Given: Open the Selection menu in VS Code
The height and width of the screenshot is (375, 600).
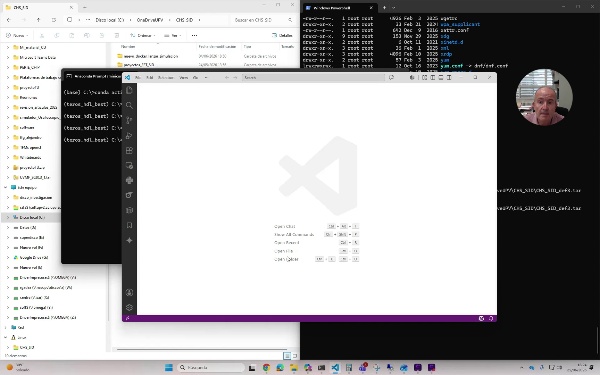Looking at the screenshot, I should pos(166,77).
